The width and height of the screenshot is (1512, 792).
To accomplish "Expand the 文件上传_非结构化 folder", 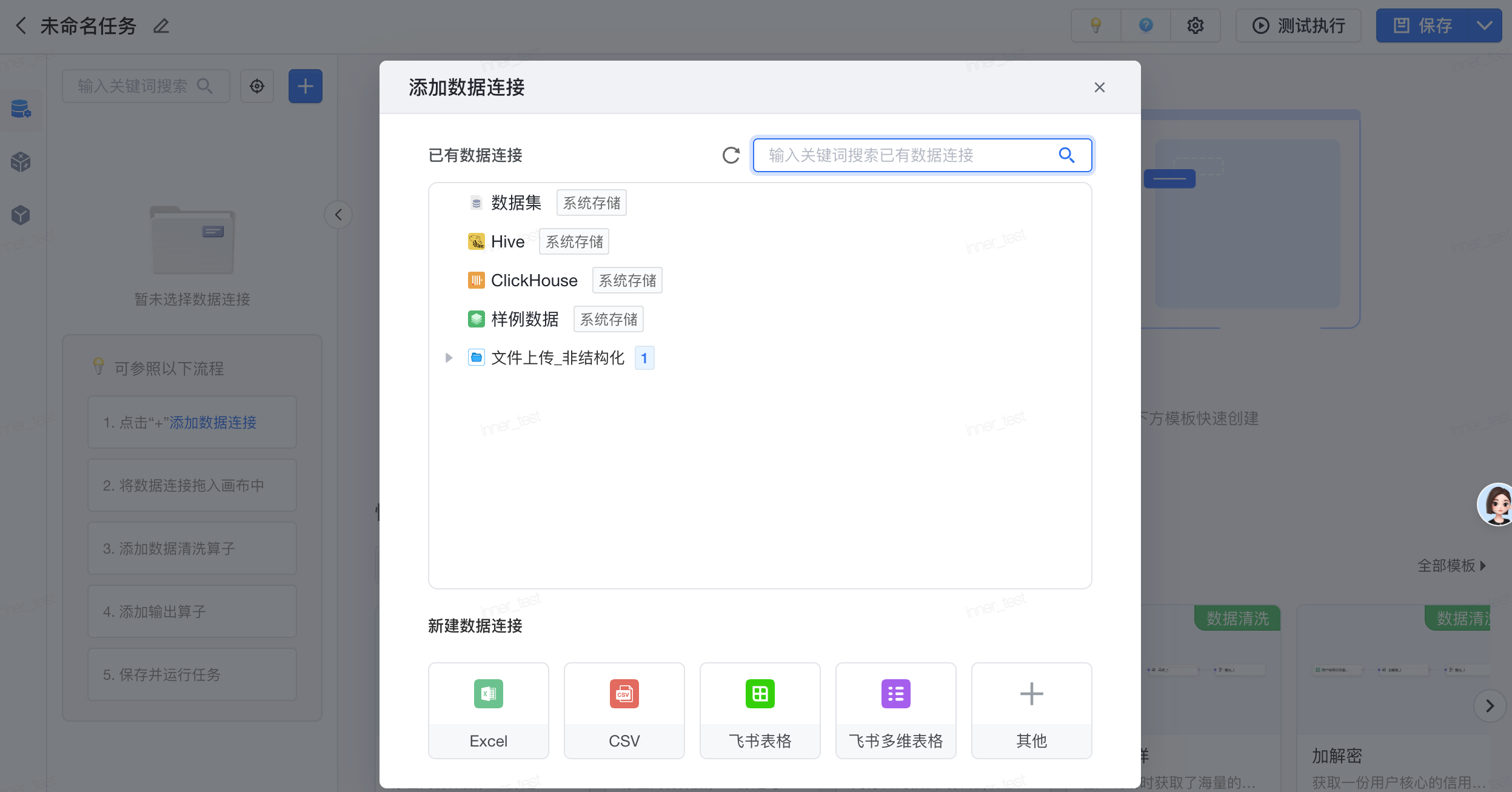I will pos(449,358).
